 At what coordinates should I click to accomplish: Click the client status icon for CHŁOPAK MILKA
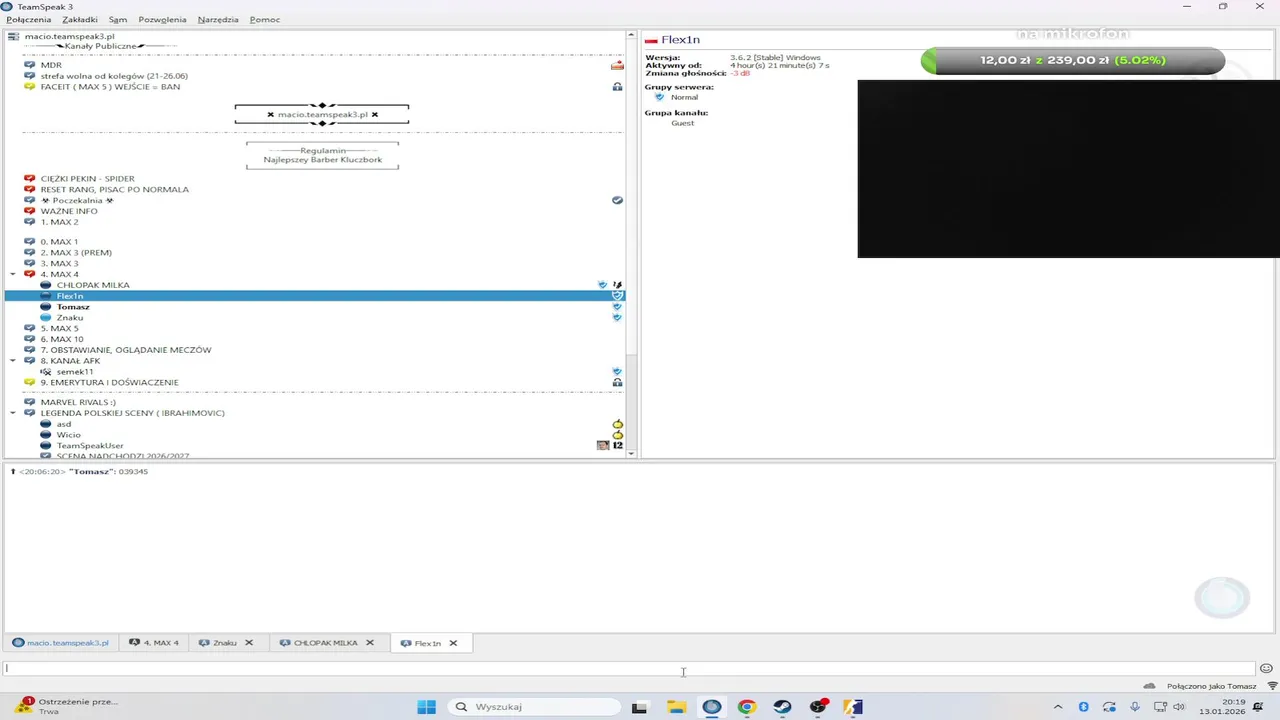coord(46,285)
